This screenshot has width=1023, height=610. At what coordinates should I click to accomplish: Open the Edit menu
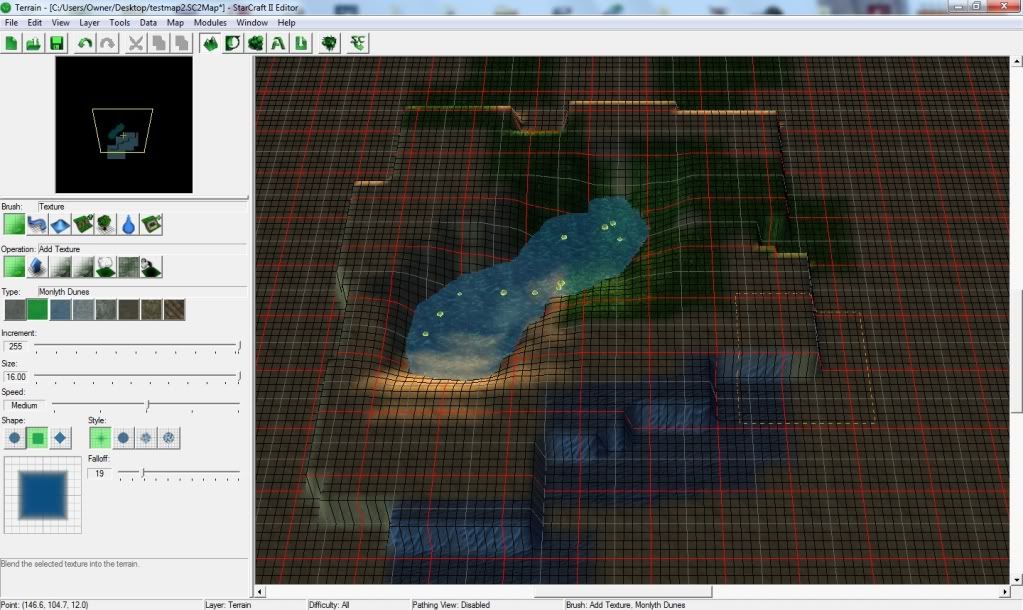35,22
